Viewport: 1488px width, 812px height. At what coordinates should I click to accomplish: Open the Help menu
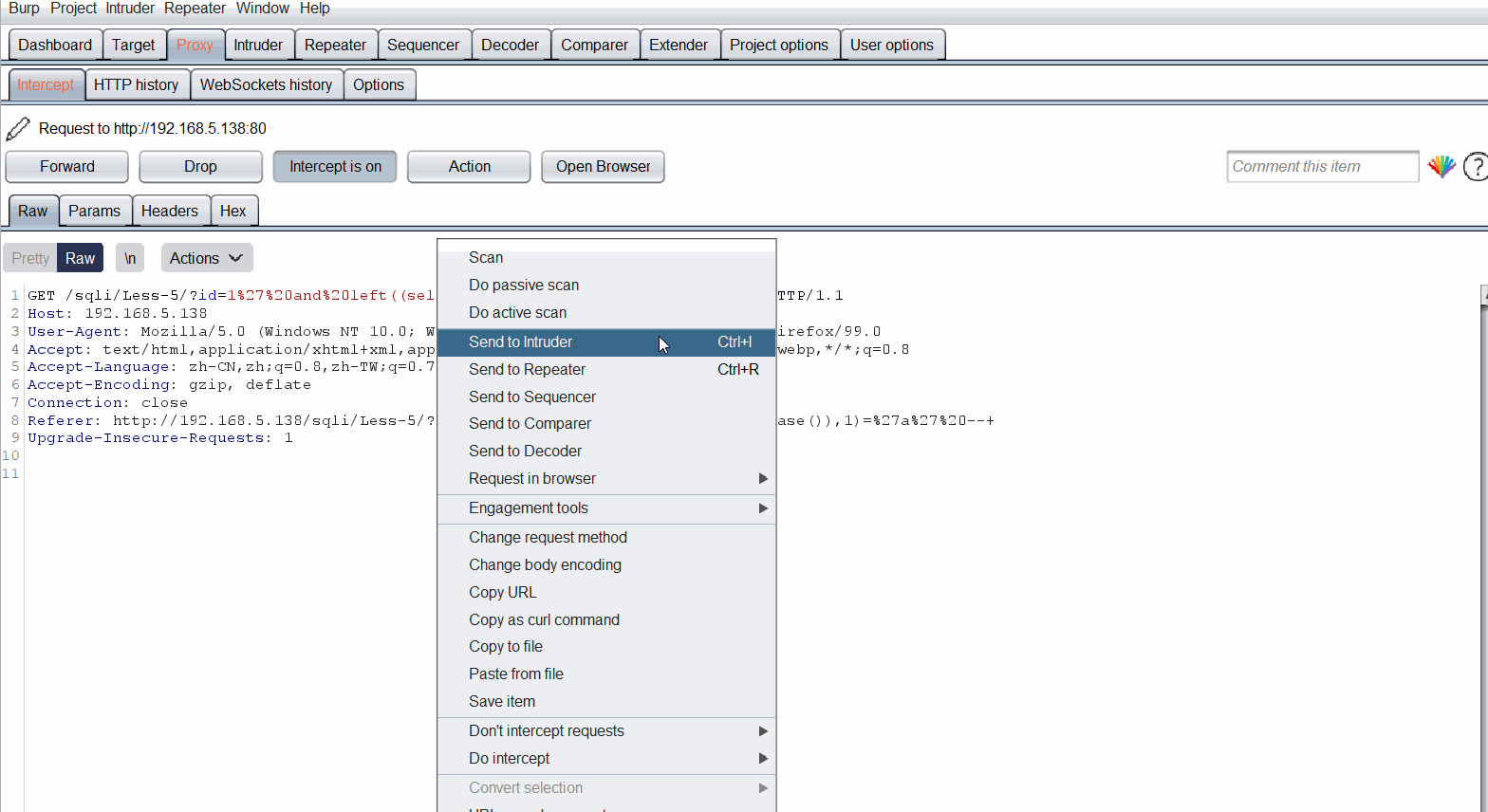315,9
